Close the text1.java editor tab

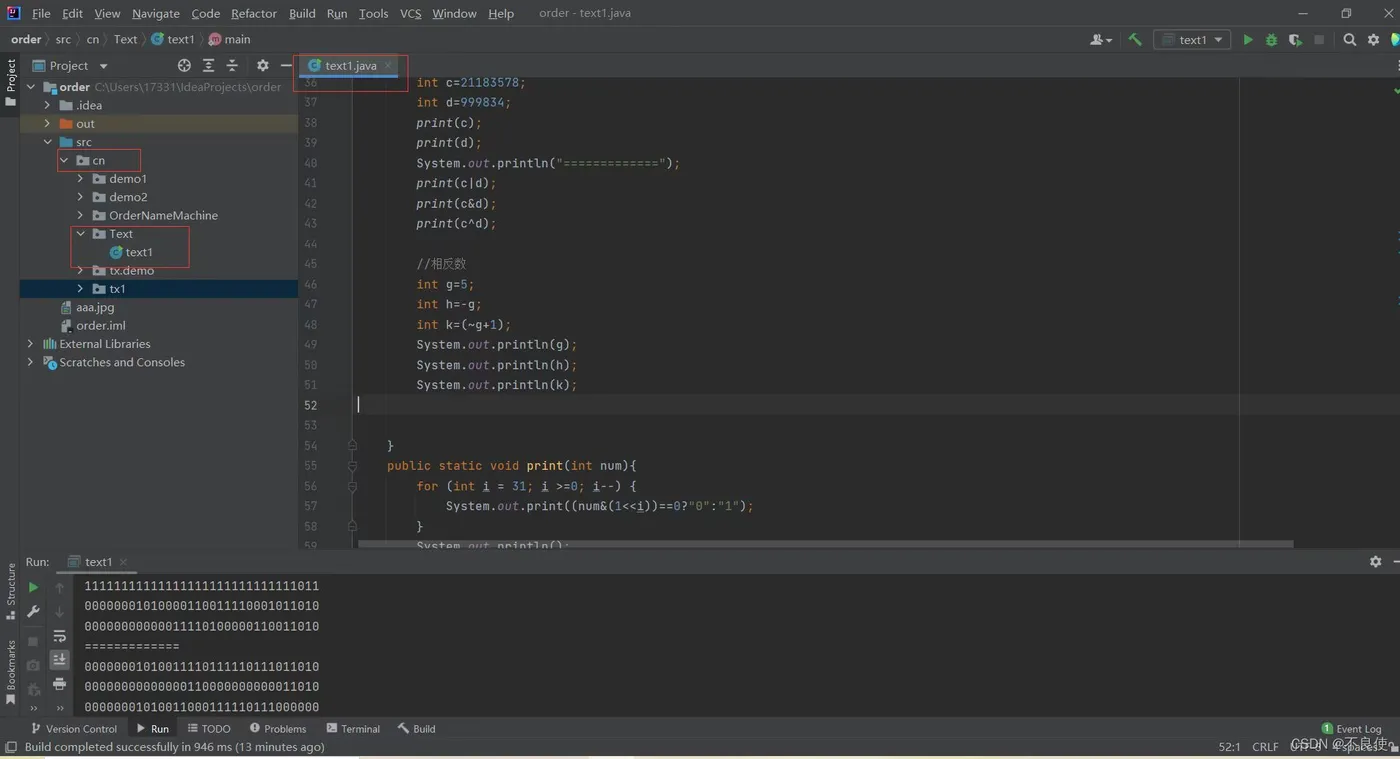click(x=388, y=65)
